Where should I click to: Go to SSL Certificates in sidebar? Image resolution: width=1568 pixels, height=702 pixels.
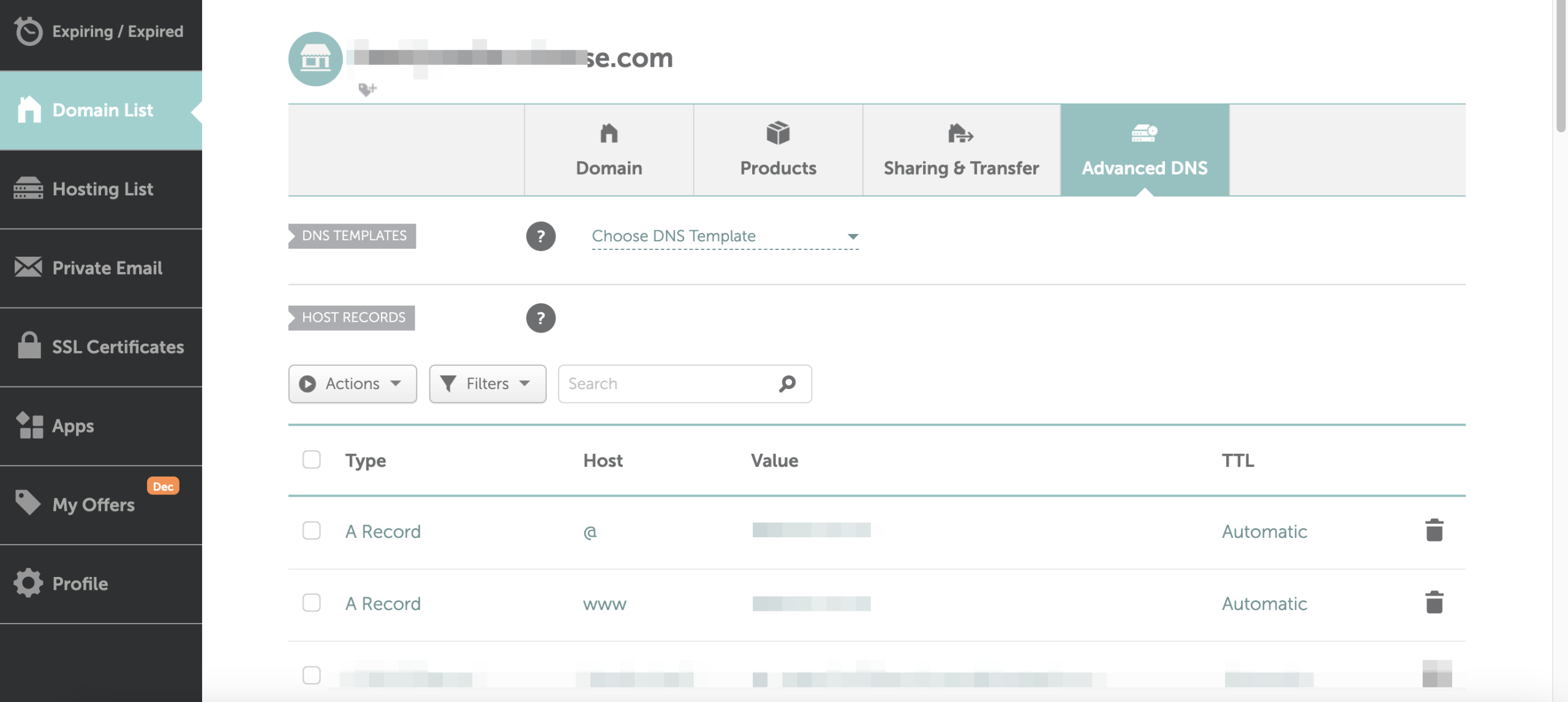(x=101, y=347)
